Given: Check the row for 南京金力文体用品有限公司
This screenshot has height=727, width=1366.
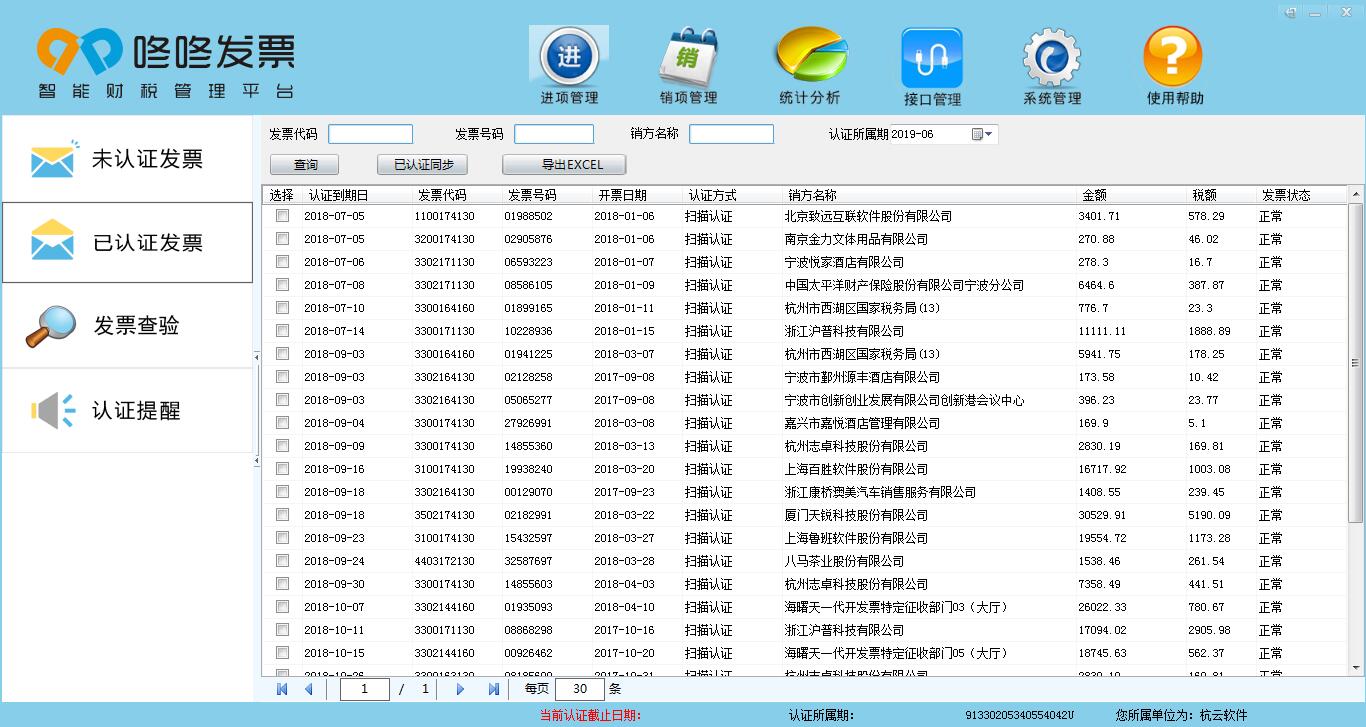Looking at the screenshot, I should [283, 238].
